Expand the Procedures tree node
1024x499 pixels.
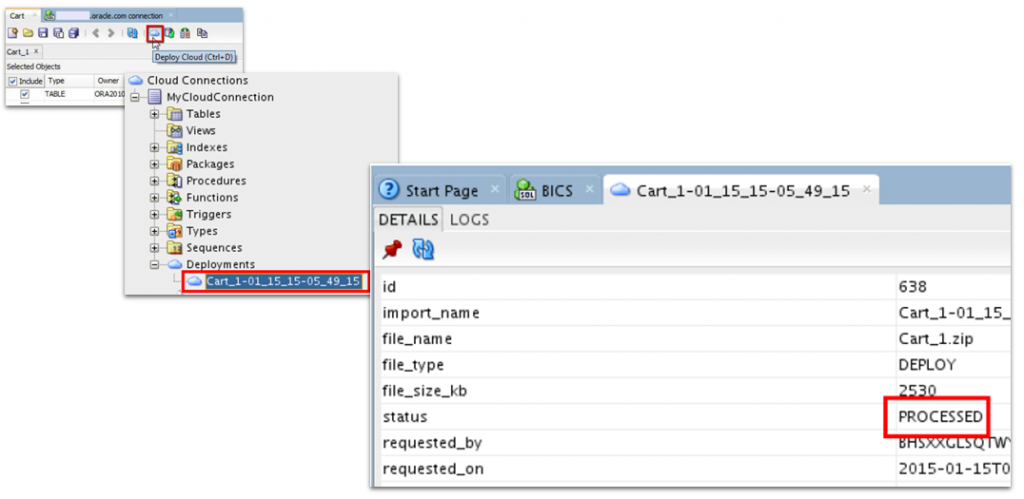pyautogui.click(x=155, y=181)
